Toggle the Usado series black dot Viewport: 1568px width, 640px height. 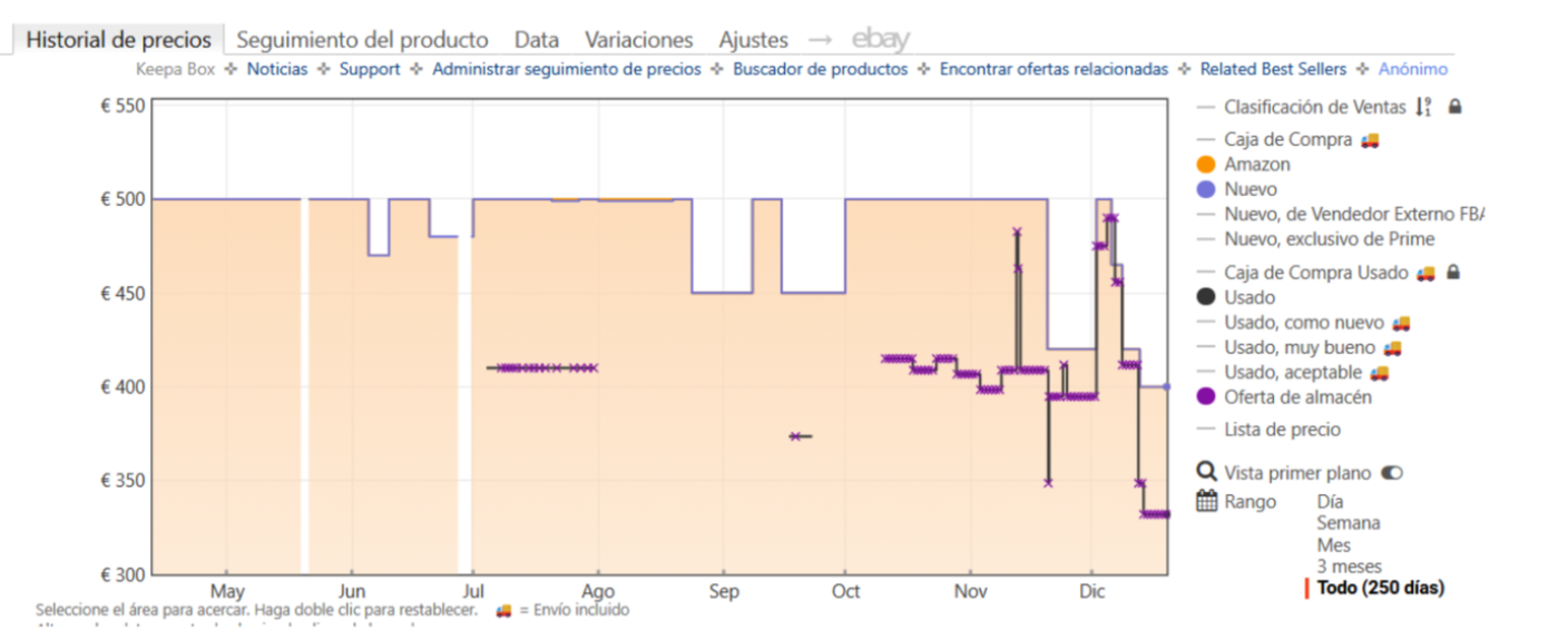(x=1206, y=297)
